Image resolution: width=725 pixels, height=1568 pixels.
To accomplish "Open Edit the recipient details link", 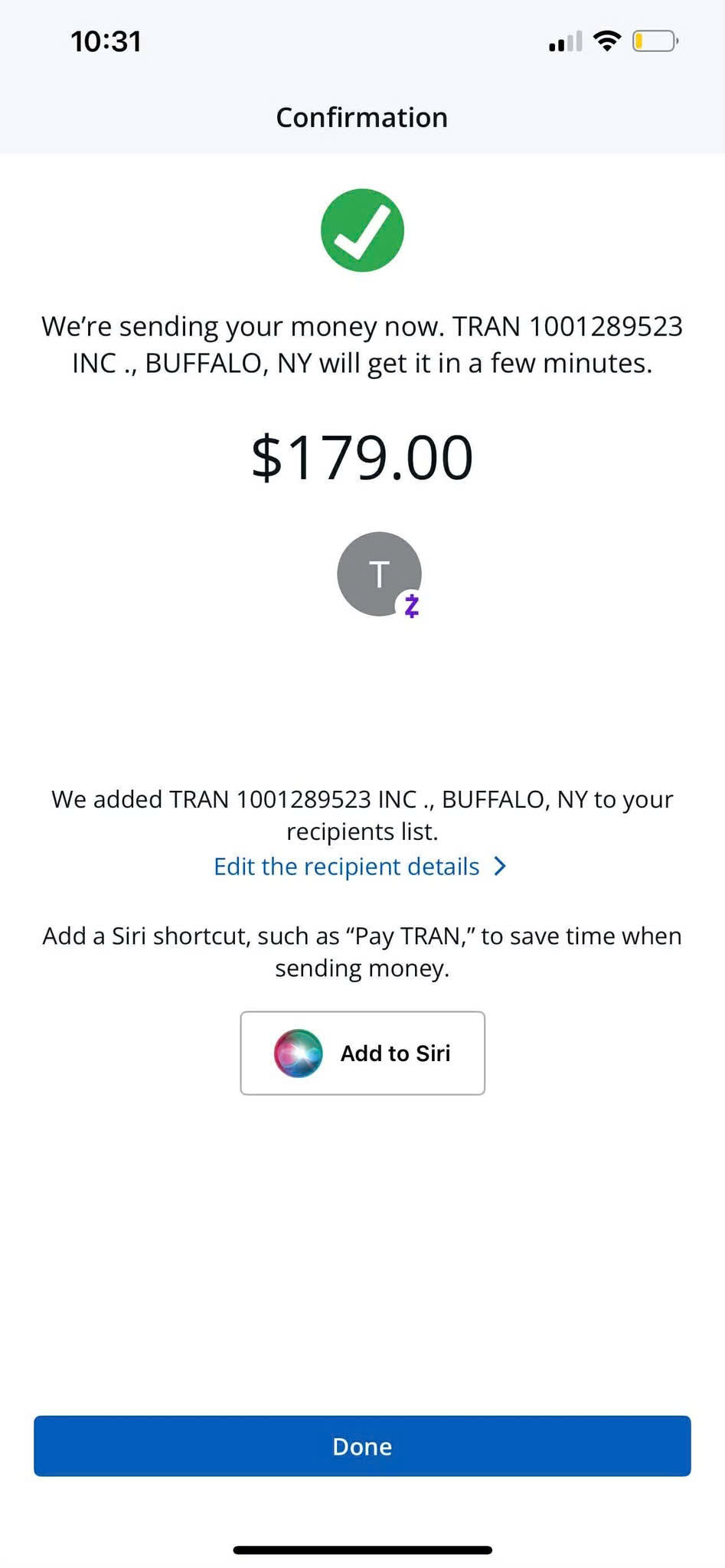I will 347,866.
